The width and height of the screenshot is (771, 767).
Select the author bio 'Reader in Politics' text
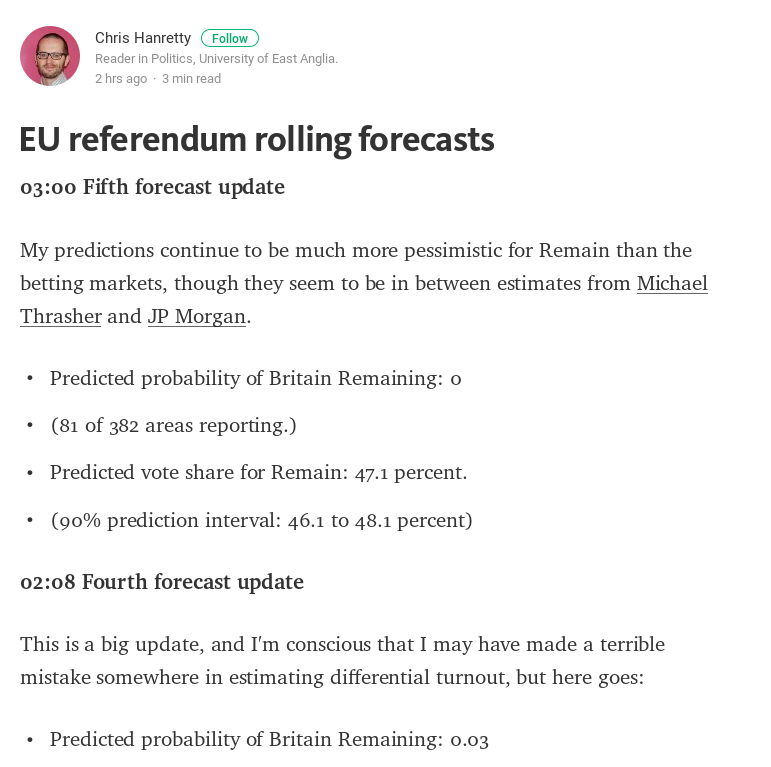tap(216, 59)
